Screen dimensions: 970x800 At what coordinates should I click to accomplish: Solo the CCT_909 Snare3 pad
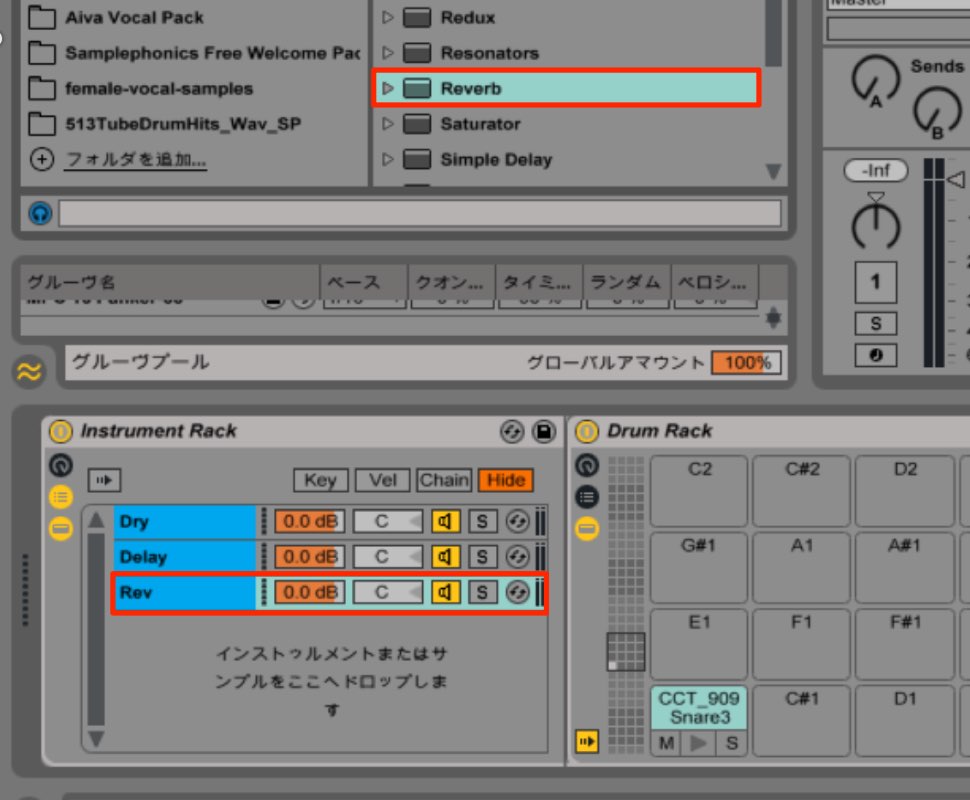click(732, 742)
